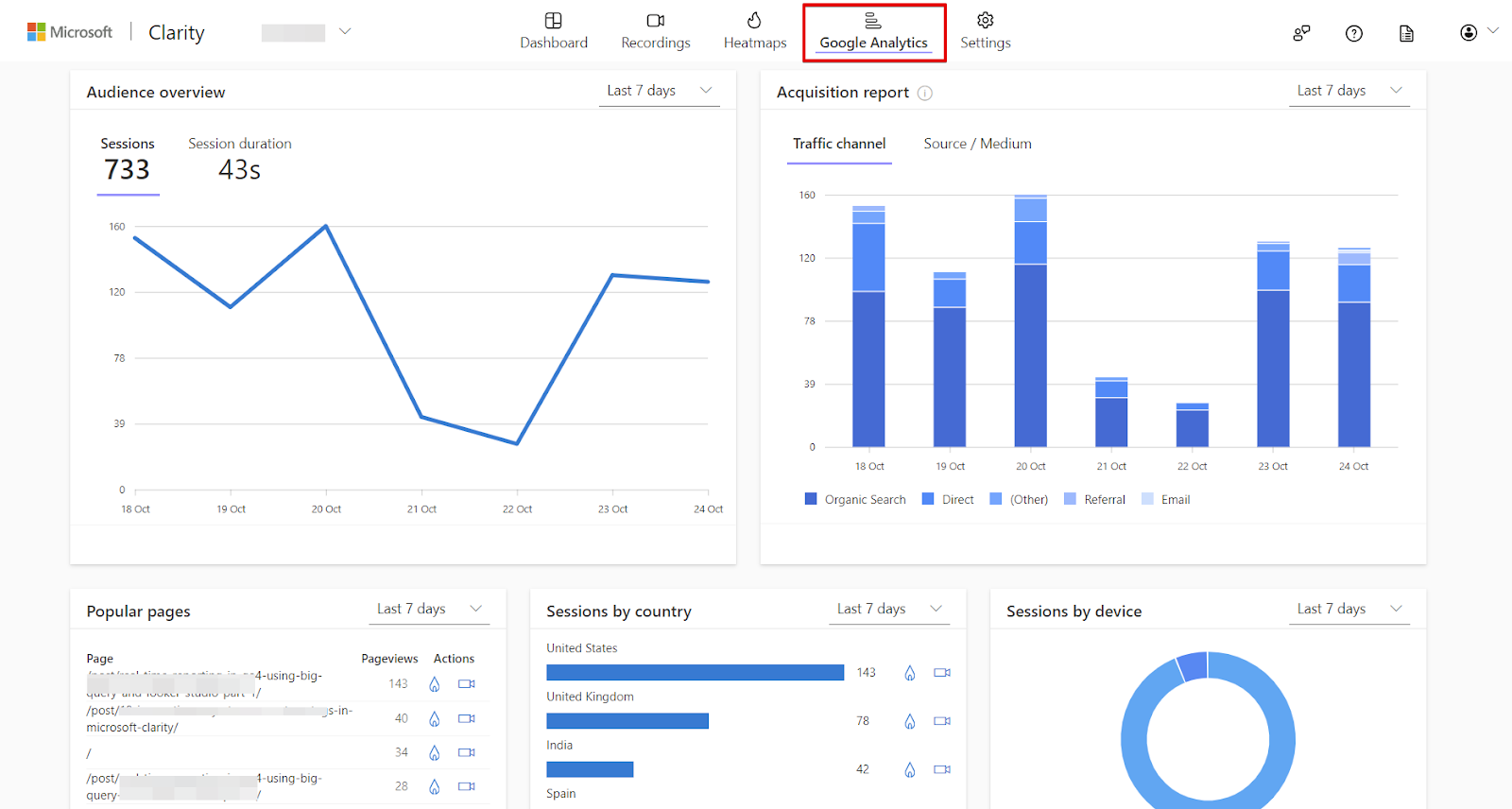The width and height of the screenshot is (1512, 809).
Task: Click the Clarity product name
Action: (177, 32)
